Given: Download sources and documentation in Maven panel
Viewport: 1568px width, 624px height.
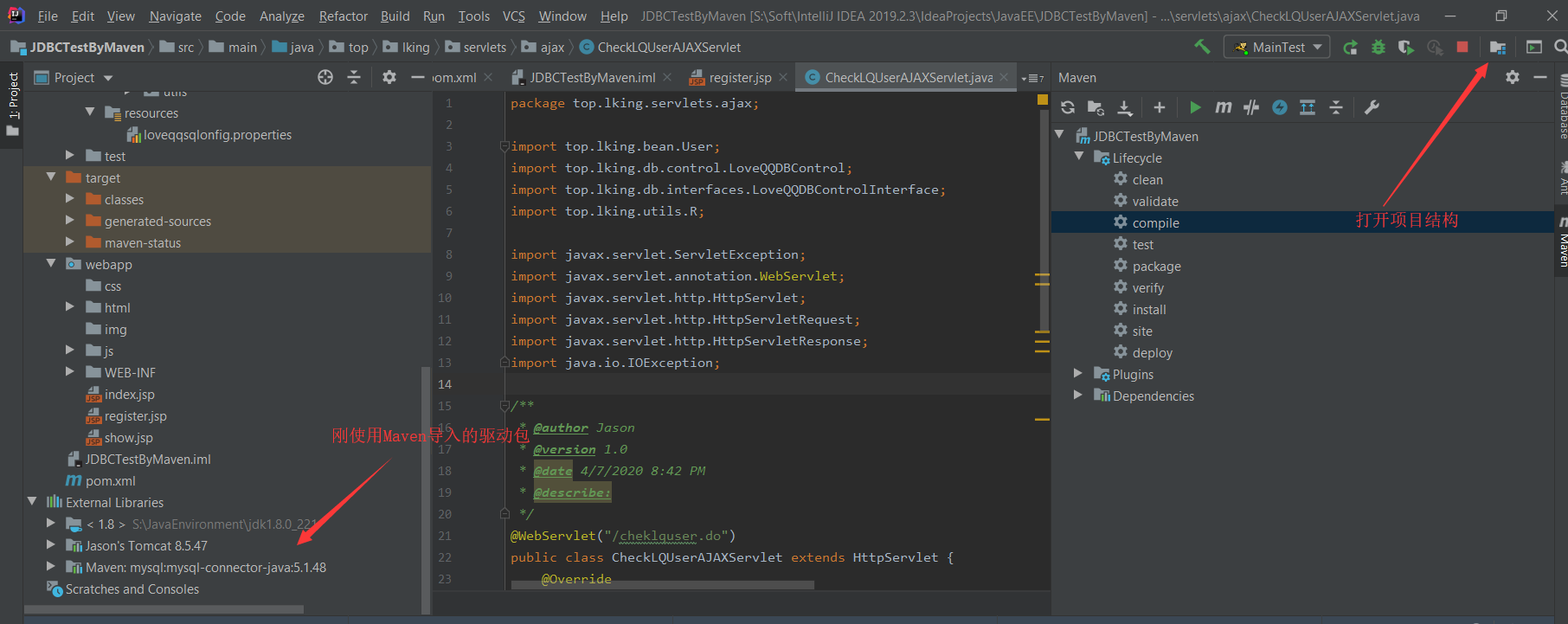Looking at the screenshot, I should tap(1125, 107).
